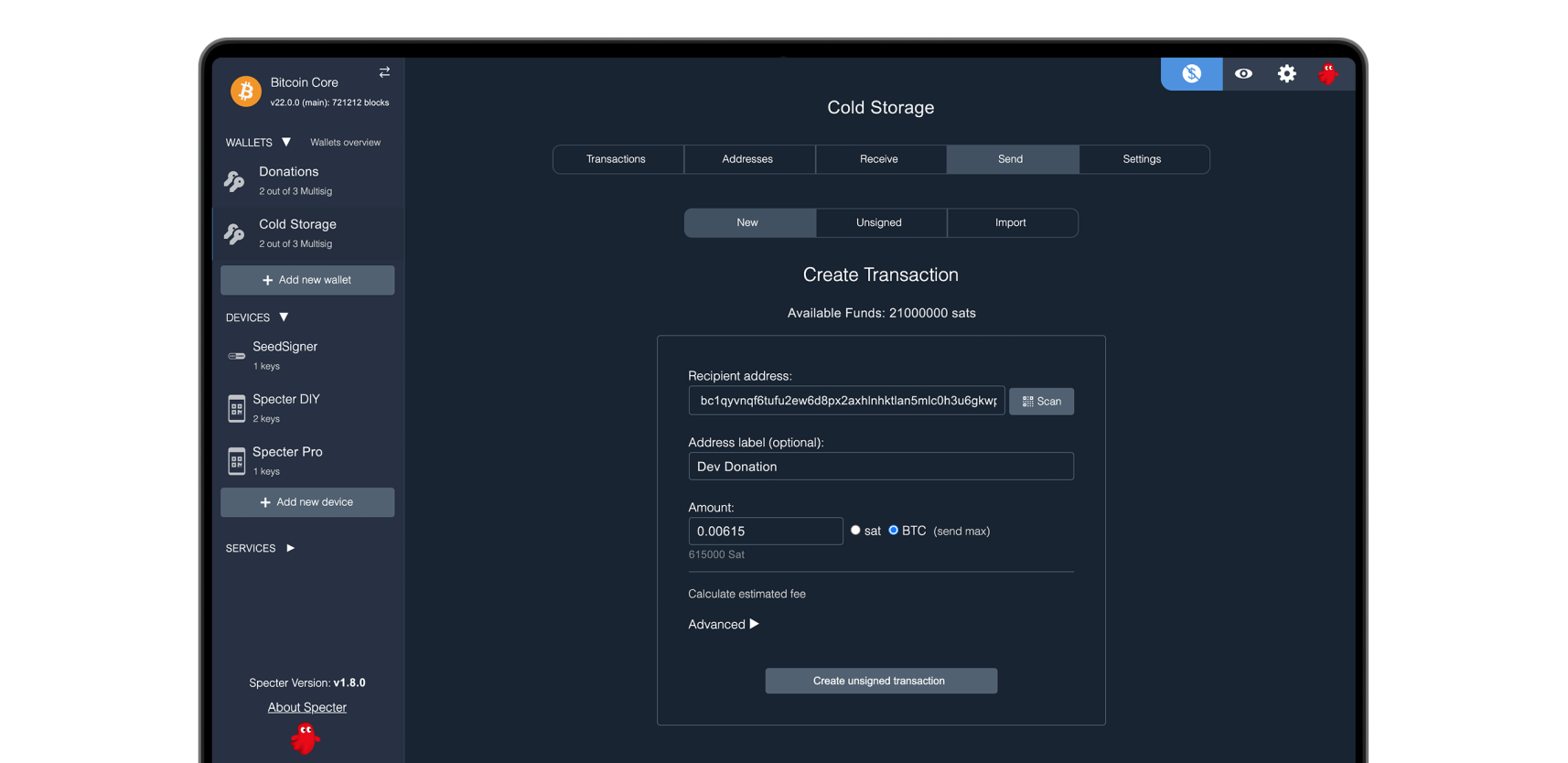Open the Transactions tab
This screenshot has width=1568, height=763.
click(618, 159)
